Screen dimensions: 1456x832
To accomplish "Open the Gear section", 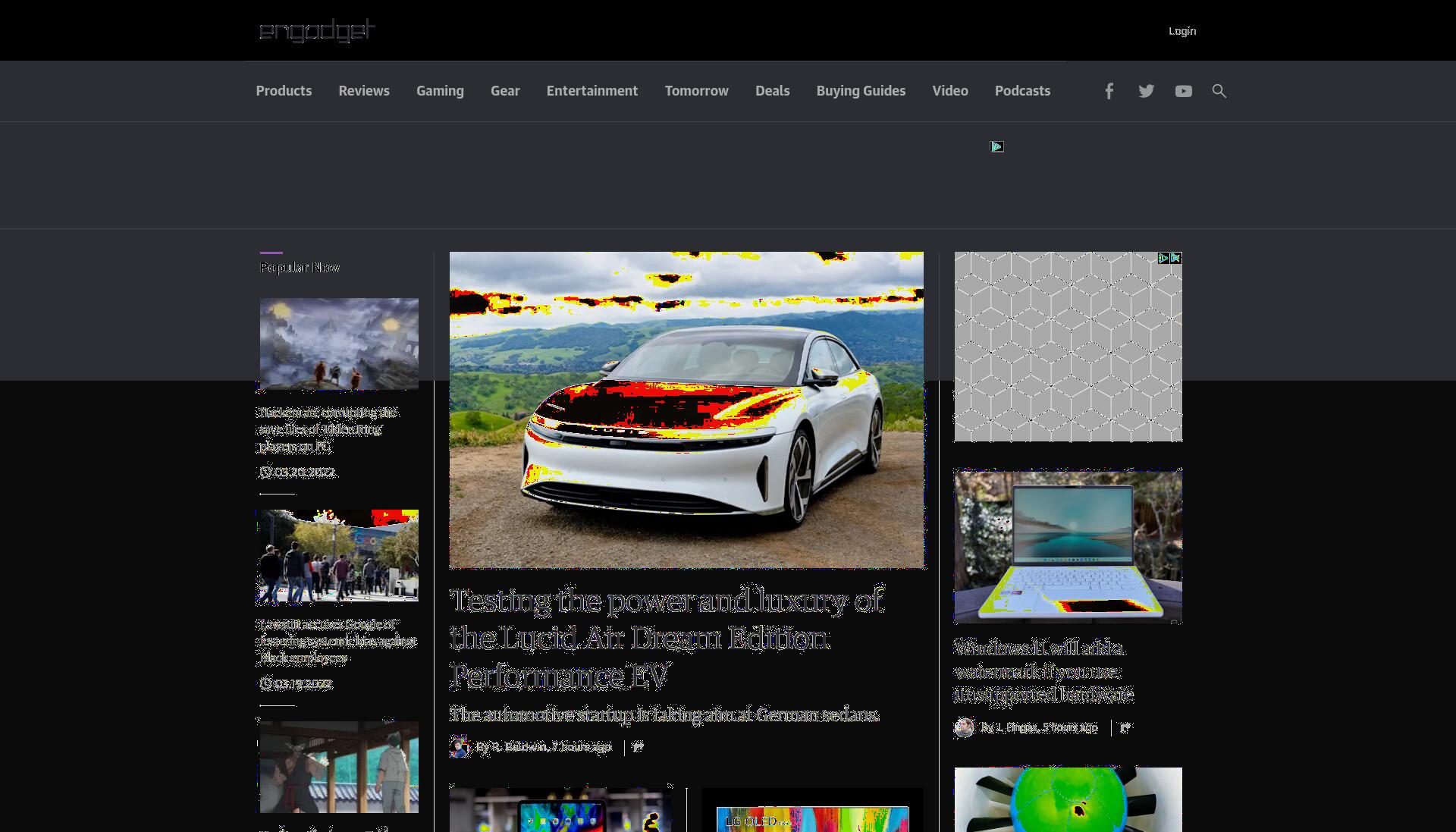I will [x=505, y=91].
